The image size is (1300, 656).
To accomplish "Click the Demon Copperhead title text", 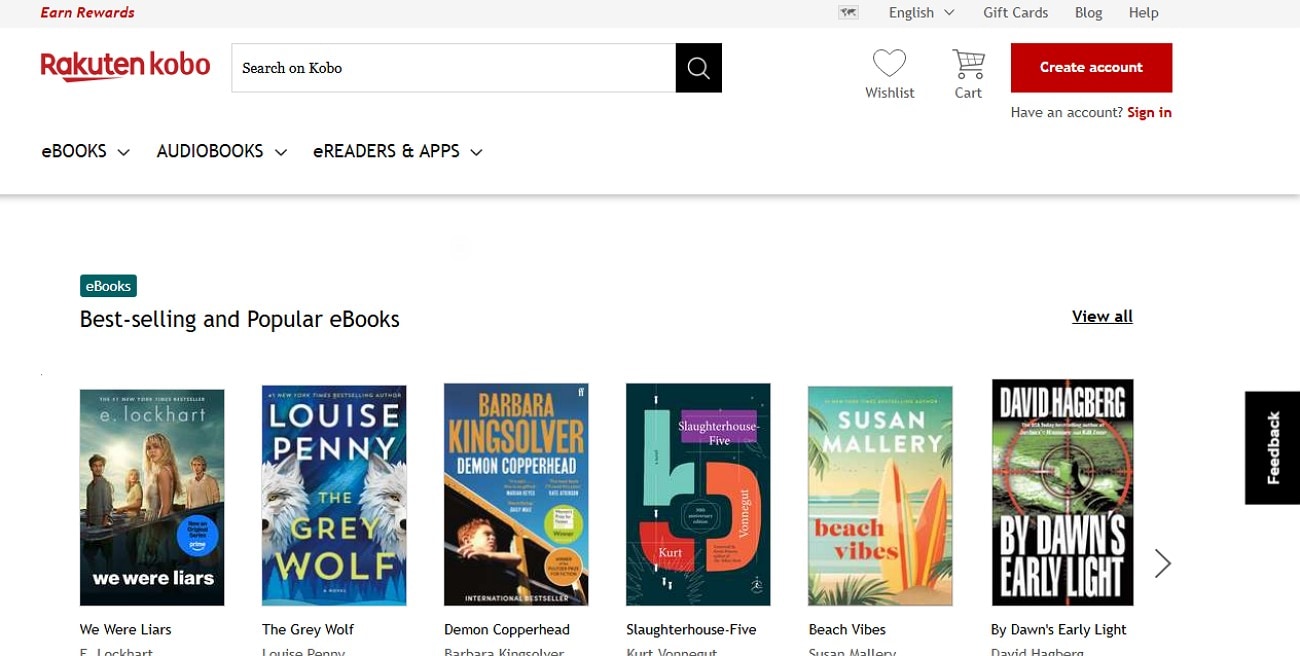I will [507, 629].
